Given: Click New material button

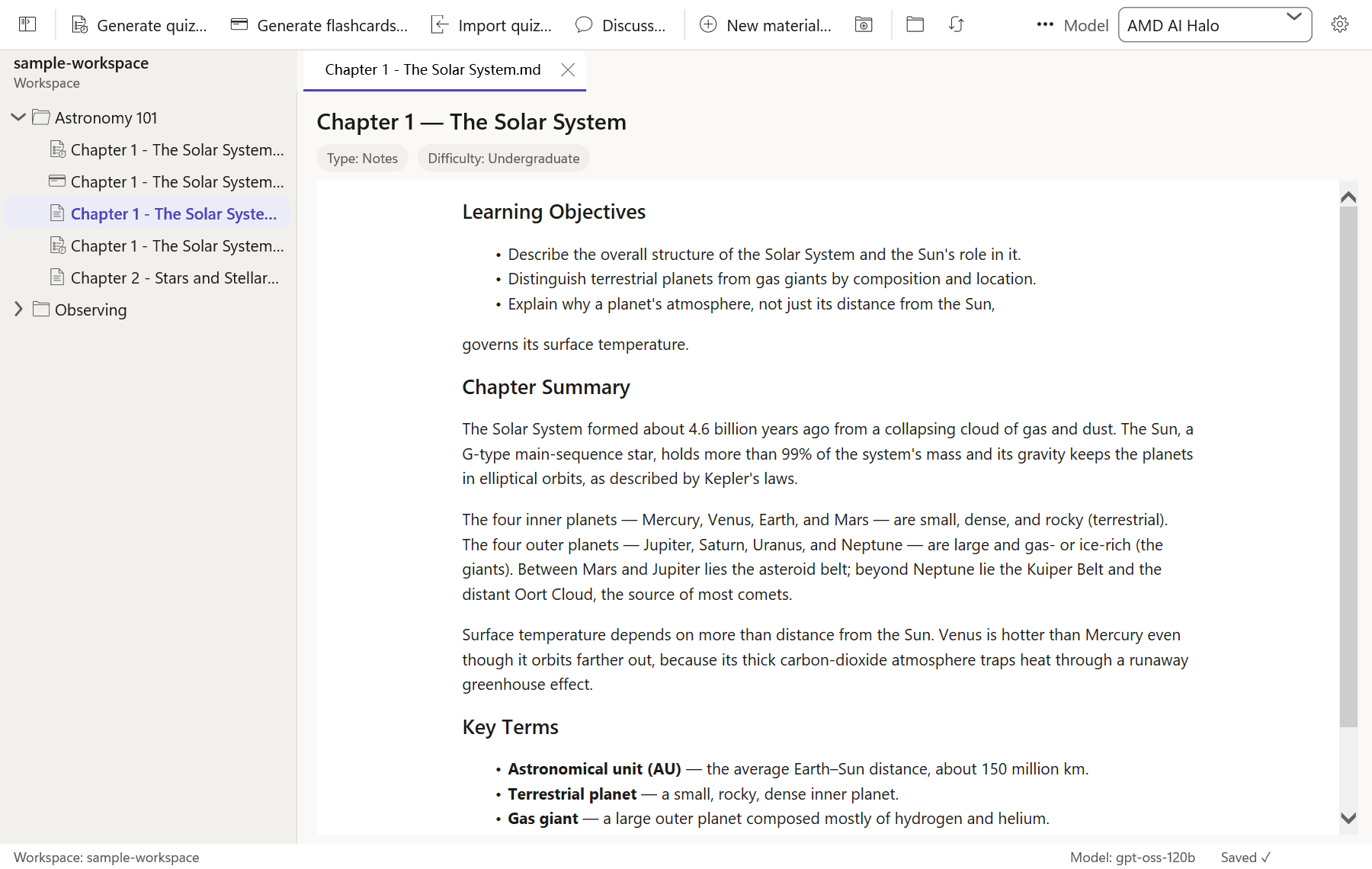Looking at the screenshot, I should 765,25.
